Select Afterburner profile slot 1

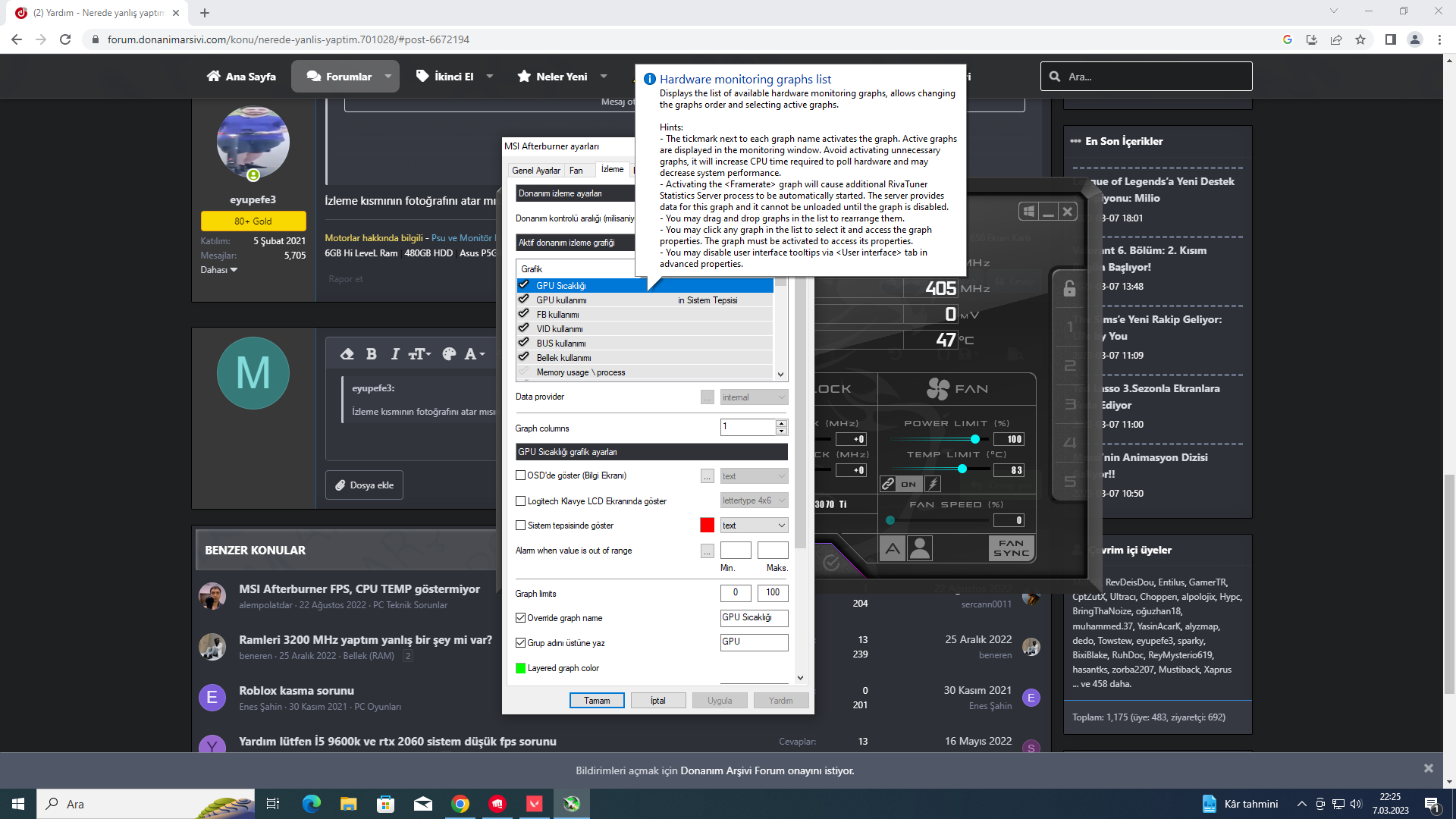click(x=1070, y=327)
